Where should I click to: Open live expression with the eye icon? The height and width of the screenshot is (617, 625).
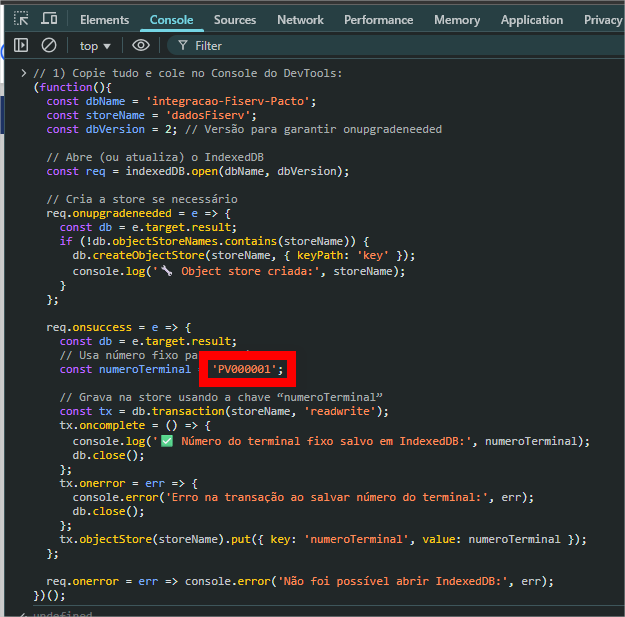click(141, 45)
